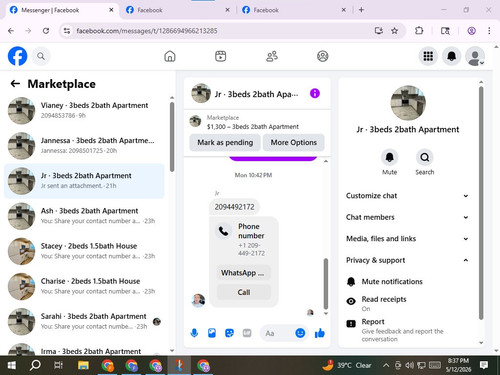This screenshot has height=375, width=500.
Task: Send a thumbs-up like
Action: pos(320,333)
